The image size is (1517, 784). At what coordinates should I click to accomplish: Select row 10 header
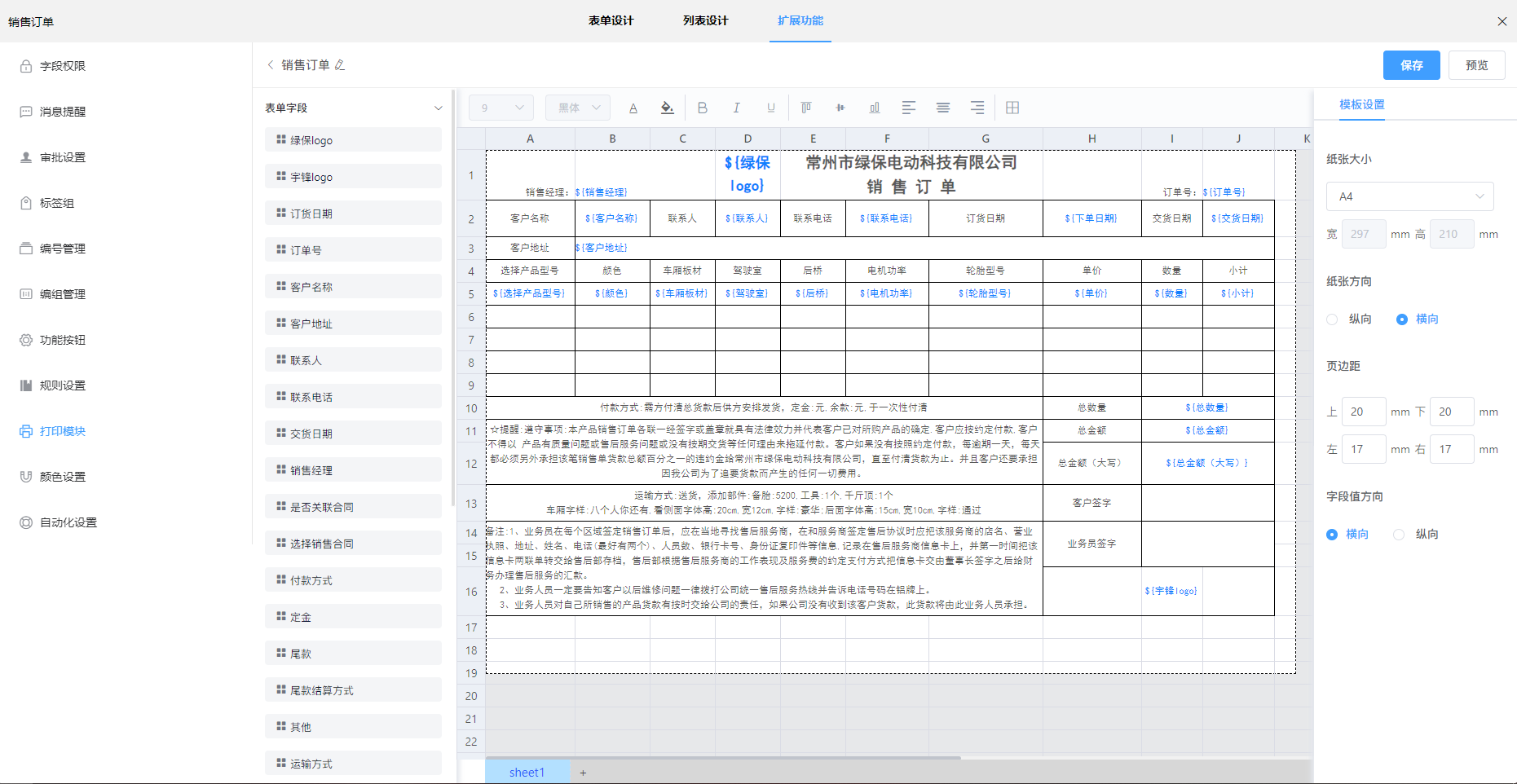click(x=471, y=408)
